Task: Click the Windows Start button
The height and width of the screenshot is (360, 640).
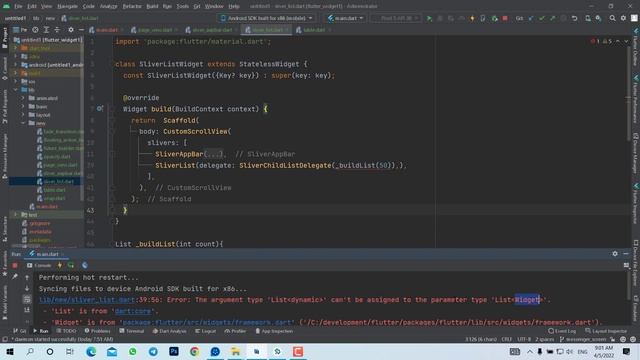Action: (x=10, y=351)
